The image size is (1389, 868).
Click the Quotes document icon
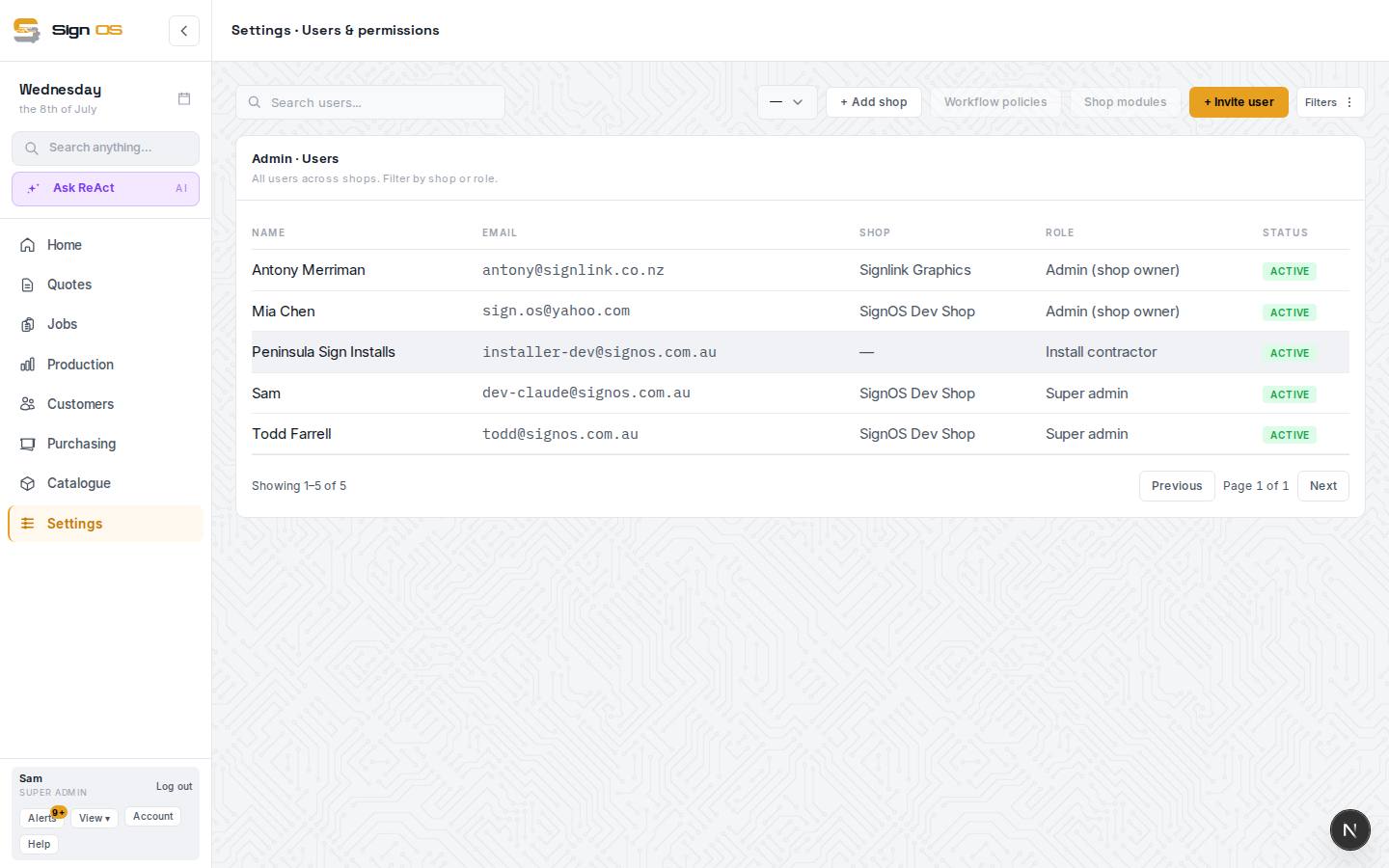(28, 285)
